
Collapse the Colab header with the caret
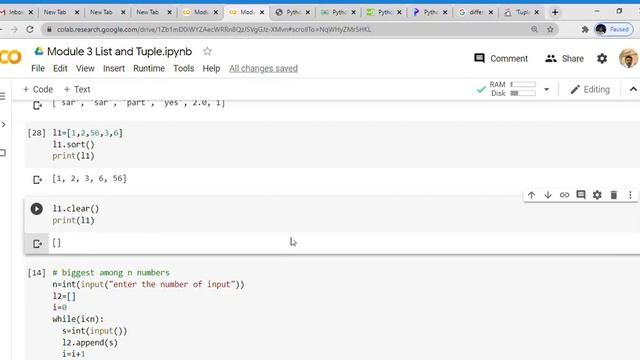click(x=633, y=89)
